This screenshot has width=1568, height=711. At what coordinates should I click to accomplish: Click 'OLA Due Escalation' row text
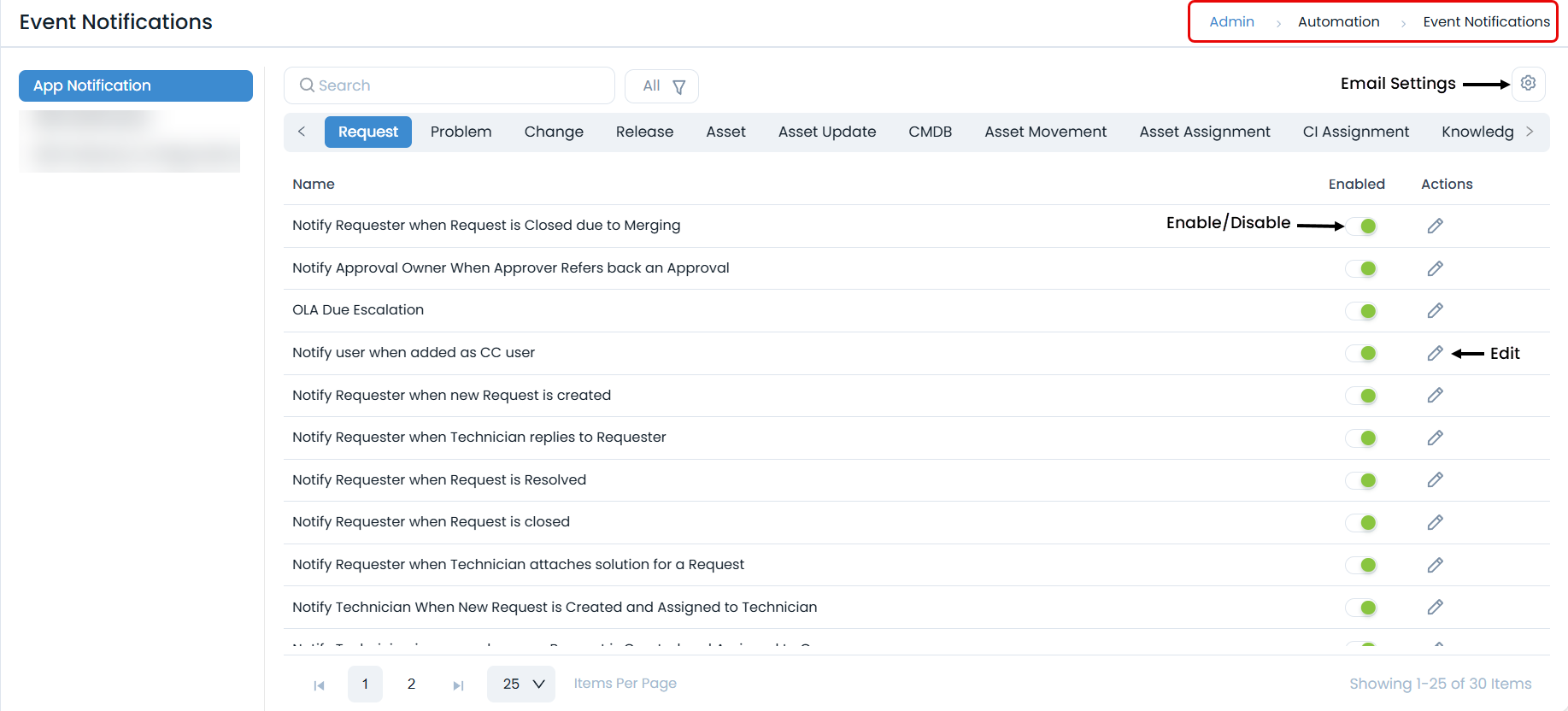point(358,309)
